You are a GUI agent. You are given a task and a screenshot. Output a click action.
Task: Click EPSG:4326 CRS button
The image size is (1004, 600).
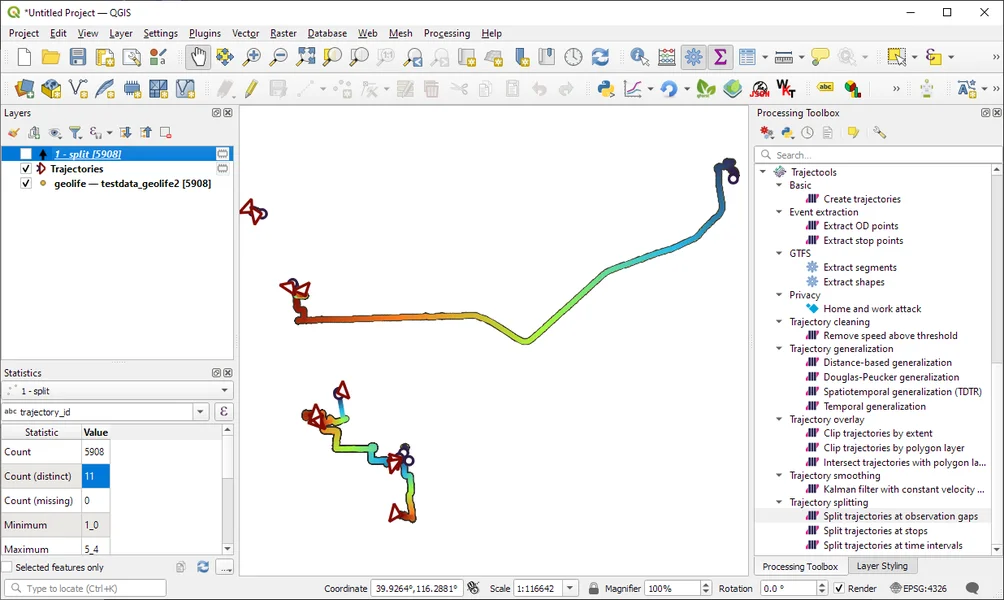coord(918,588)
